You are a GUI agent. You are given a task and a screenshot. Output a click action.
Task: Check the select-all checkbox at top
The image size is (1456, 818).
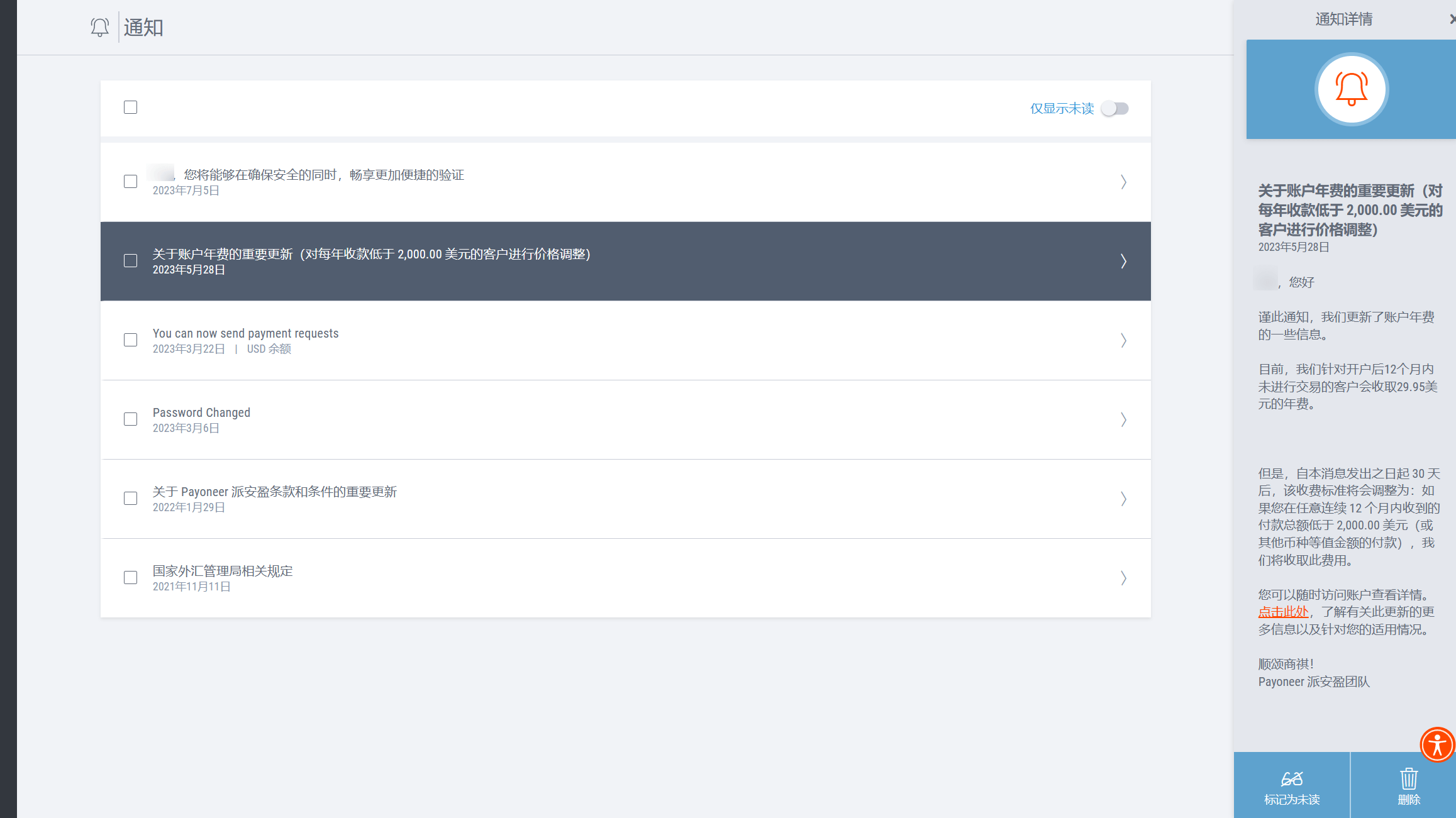130,108
